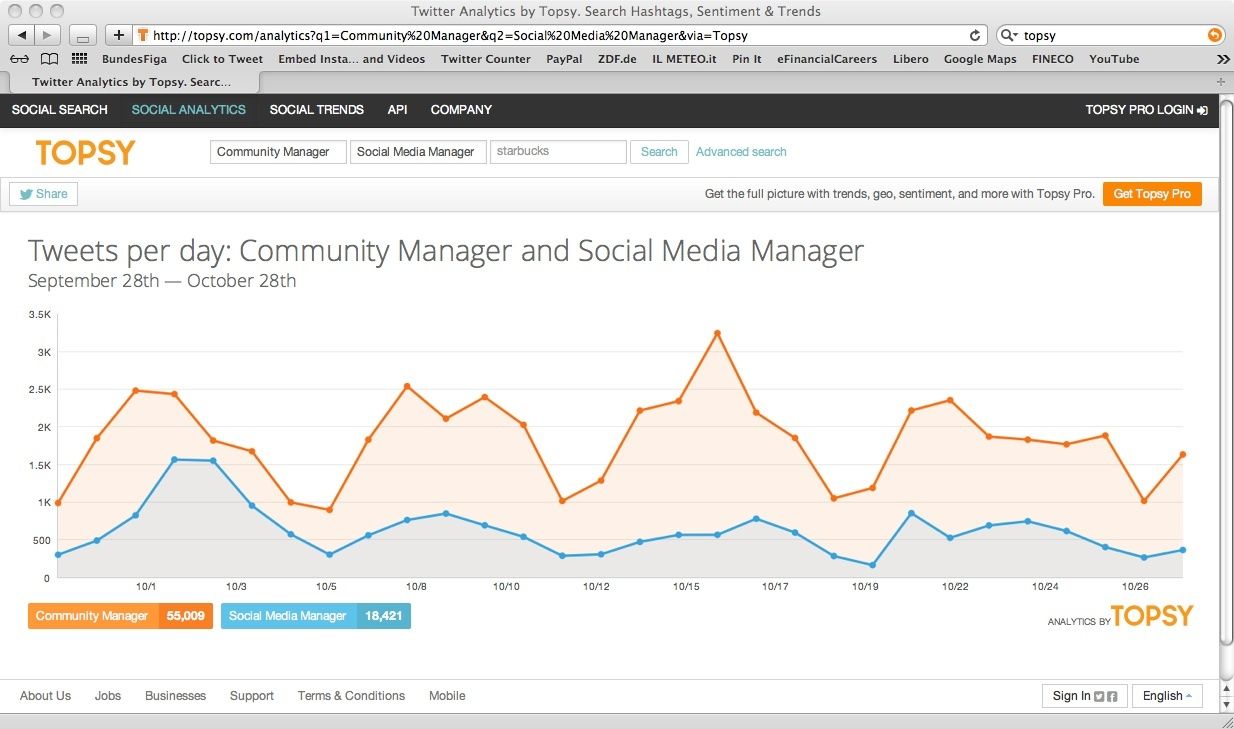This screenshot has height=729, width=1234.
Task: Click the add bookmark plus button
Action: point(119,35)
